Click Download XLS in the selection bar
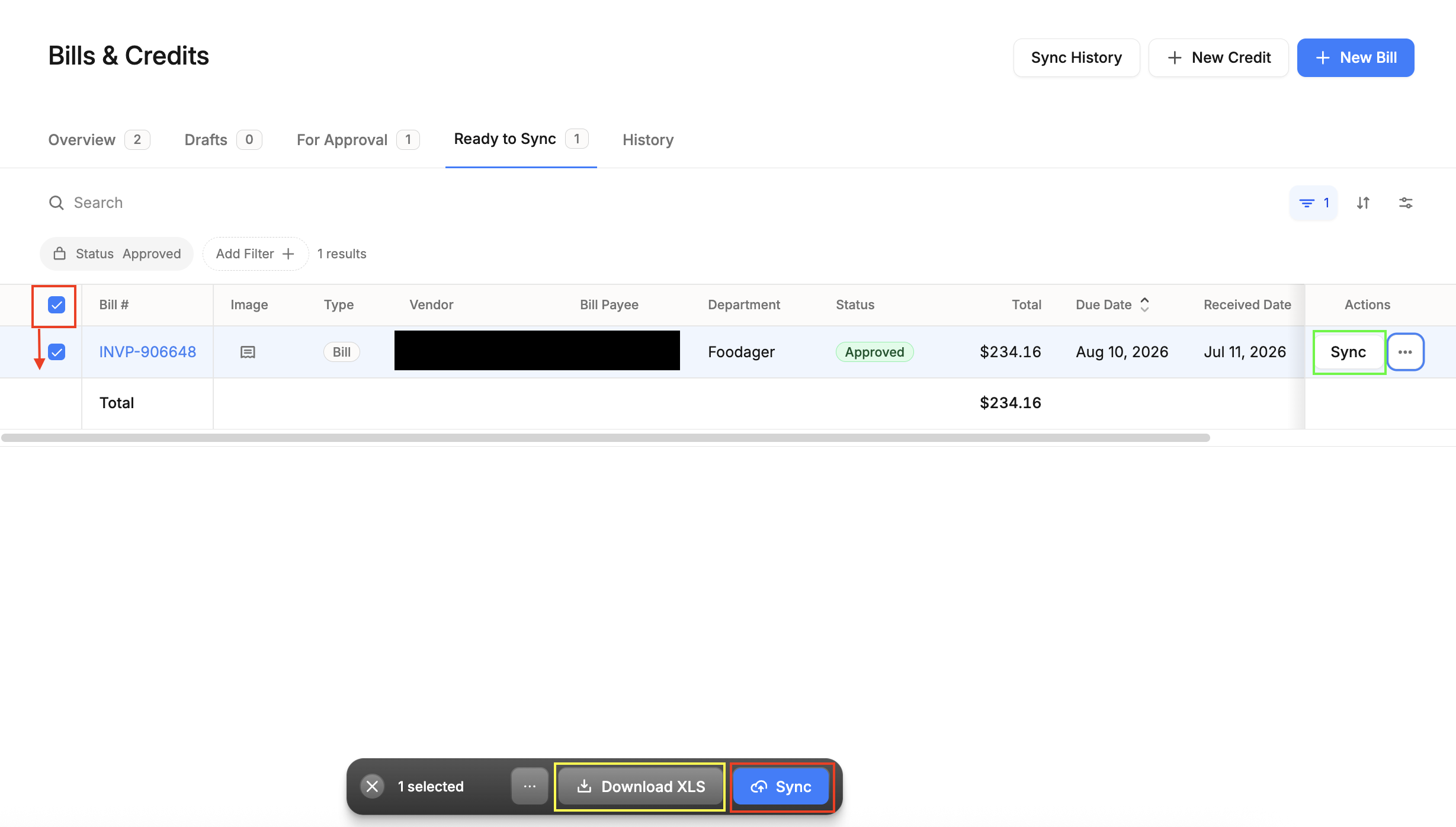 640,787
